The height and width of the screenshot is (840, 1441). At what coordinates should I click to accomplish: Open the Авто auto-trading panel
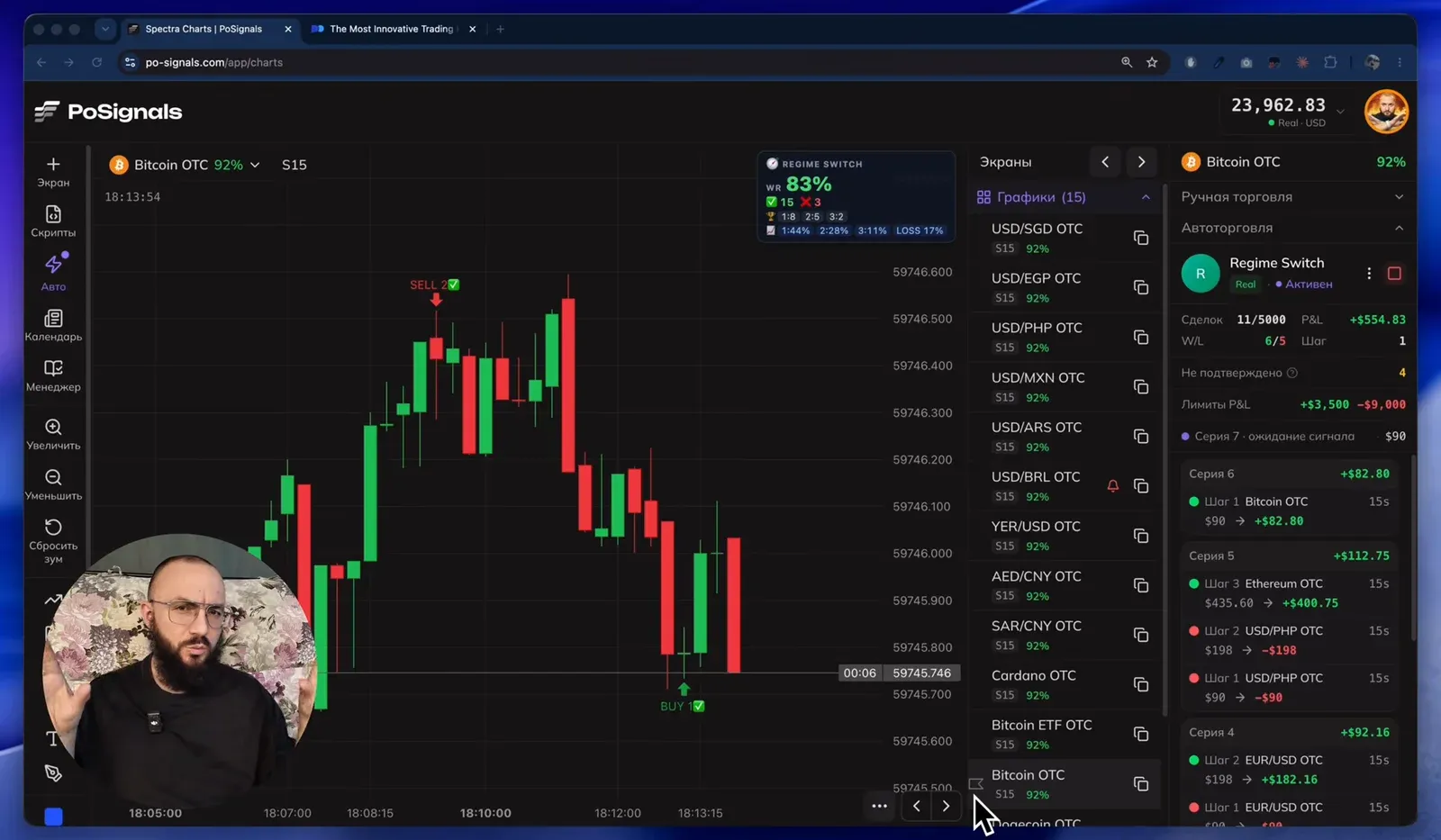[53, 272]
